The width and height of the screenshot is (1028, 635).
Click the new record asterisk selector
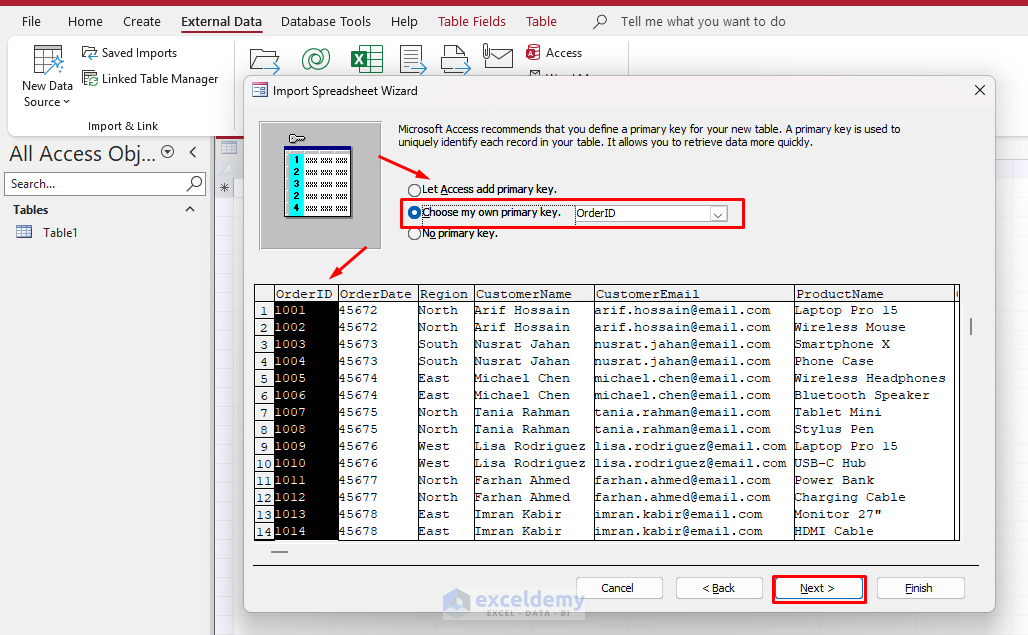point(224,188)
